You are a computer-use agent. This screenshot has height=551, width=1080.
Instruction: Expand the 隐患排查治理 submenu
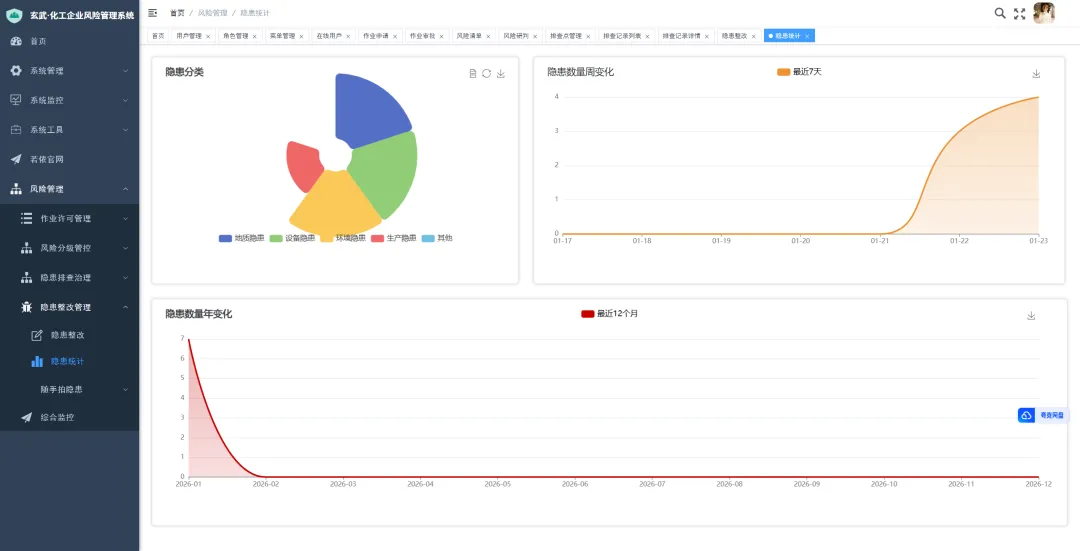(125, 278)
